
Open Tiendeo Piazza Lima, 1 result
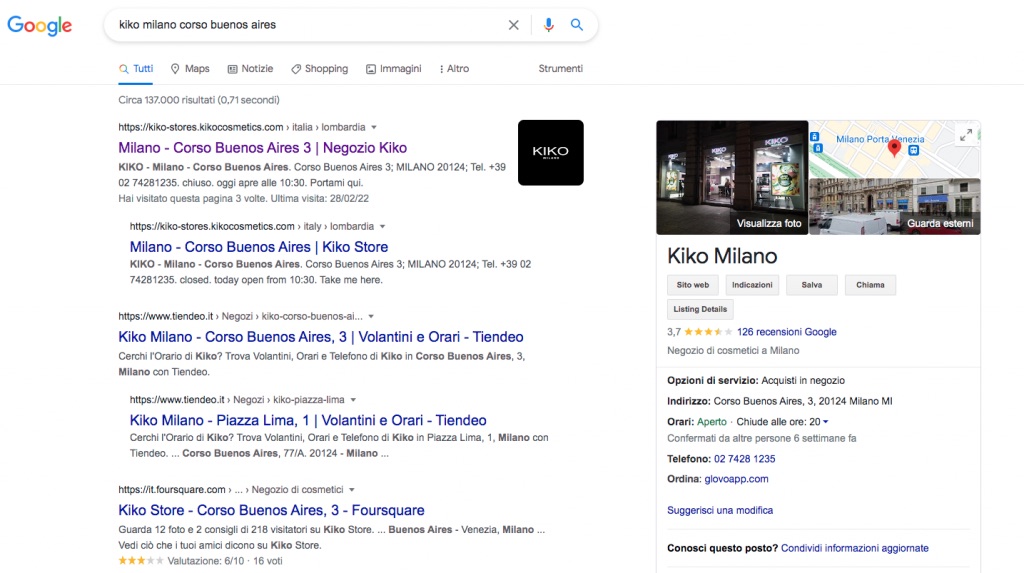point(308,420)
